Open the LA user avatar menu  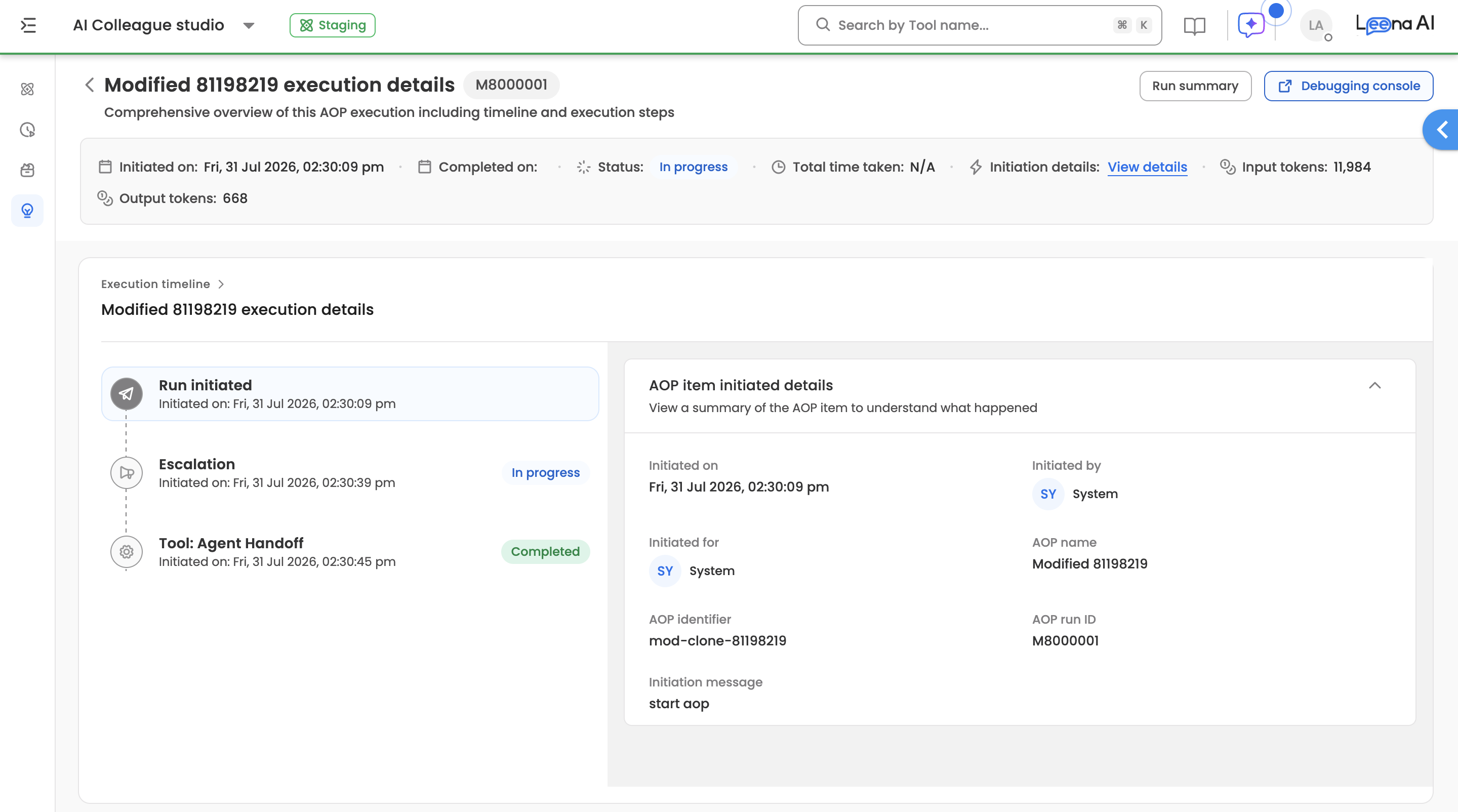click(1316, 25)
